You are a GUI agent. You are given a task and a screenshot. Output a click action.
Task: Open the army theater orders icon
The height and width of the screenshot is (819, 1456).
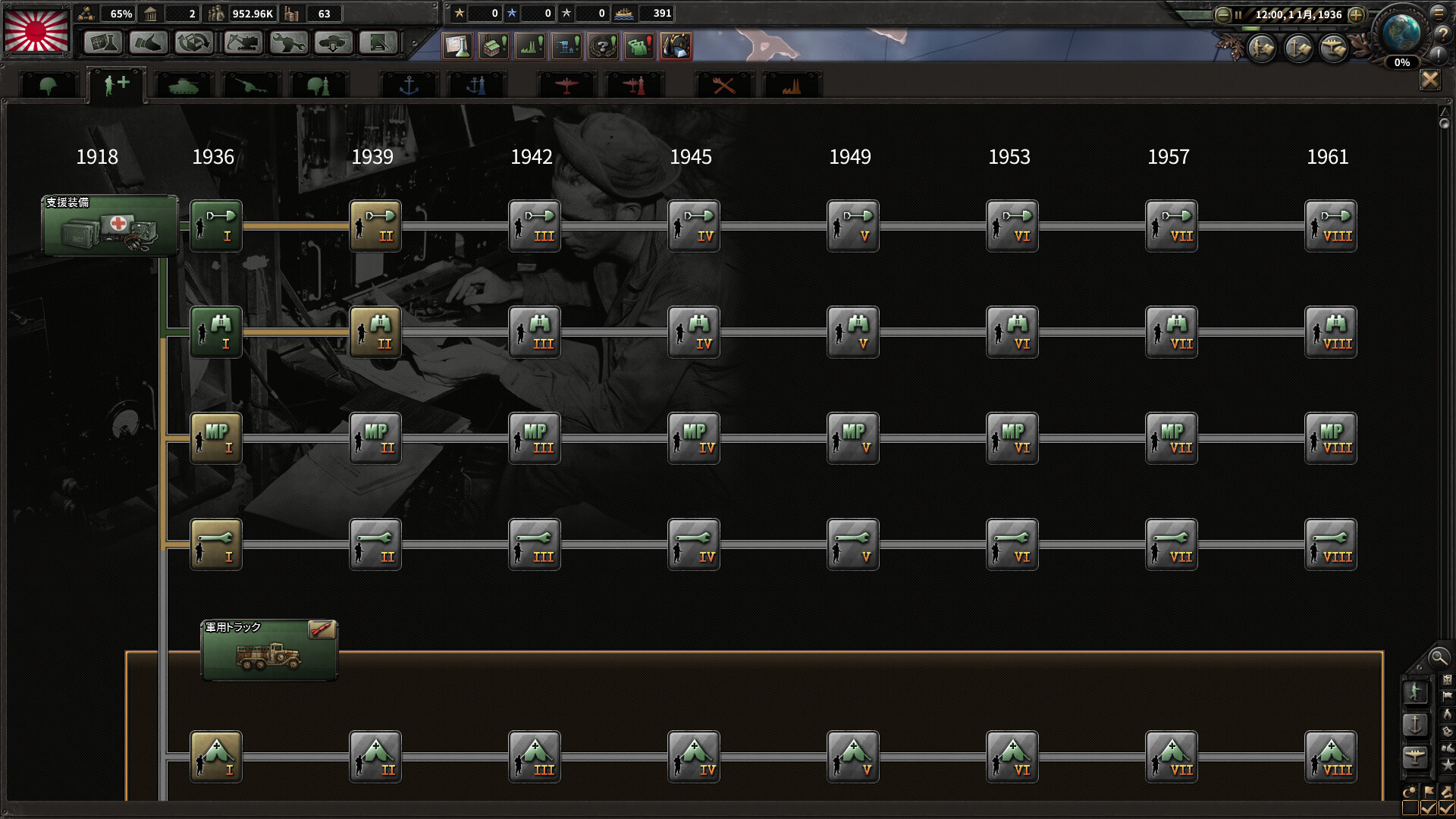(x=1262, y=49)
